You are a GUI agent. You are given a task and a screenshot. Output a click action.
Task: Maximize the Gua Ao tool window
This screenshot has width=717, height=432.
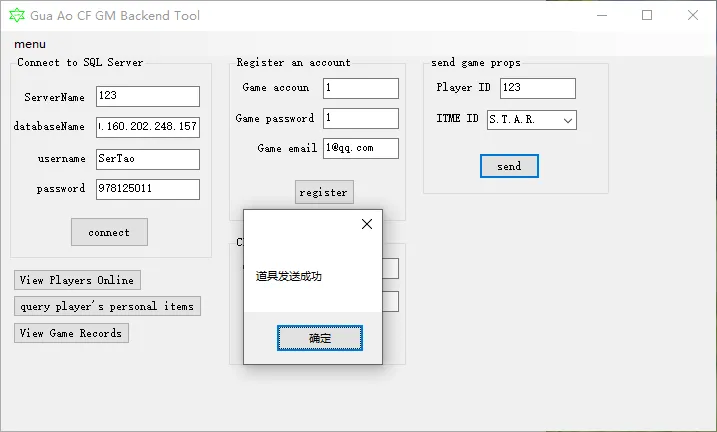[647, 16]
